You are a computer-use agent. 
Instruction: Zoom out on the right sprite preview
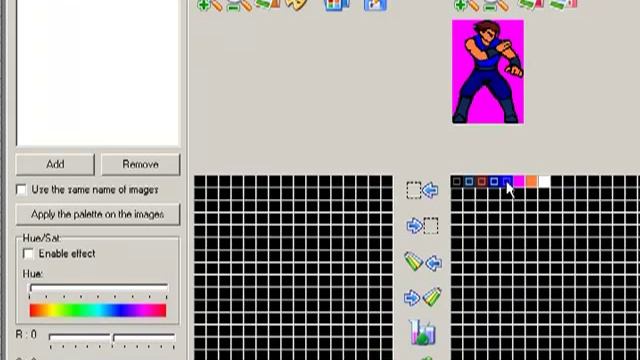click(496, 5)
